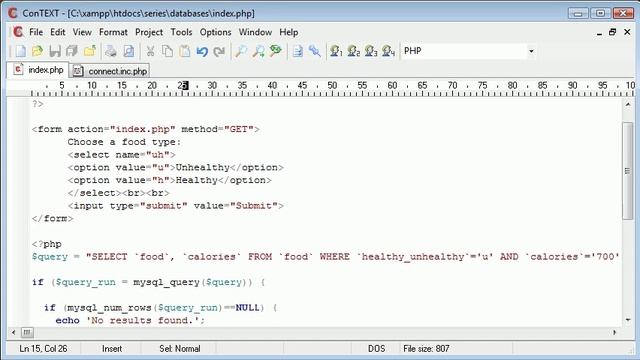This screenshot has height=360, width=640.
Task: Click the 'DOS' status bar entry
Action: 376,349
